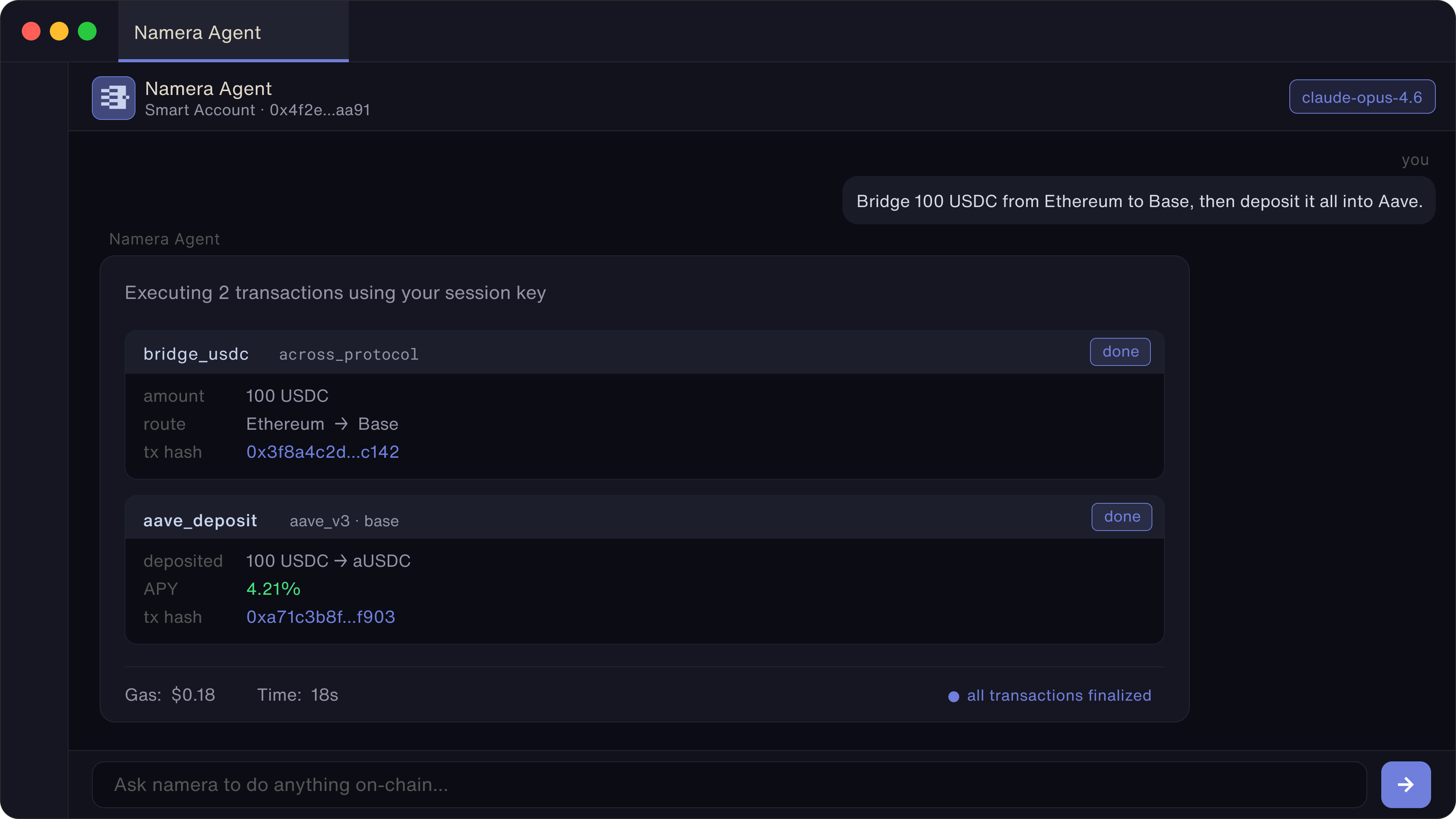The height and width of the screenshot is (819, 1456).
Task: Open Aave tx hash 0xa71c3b8f...f903
Action: (320, 617)
